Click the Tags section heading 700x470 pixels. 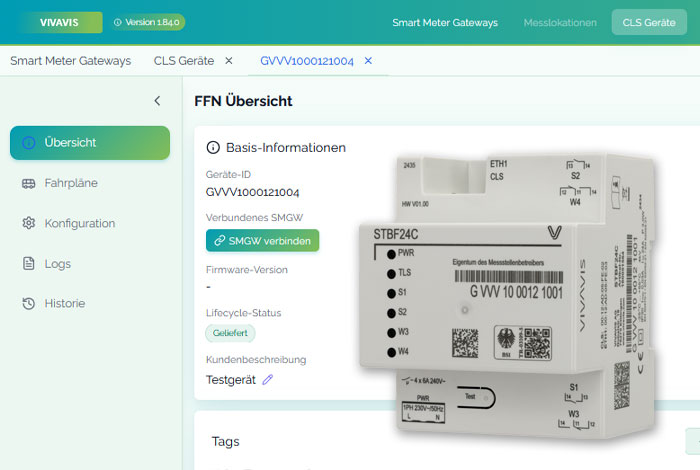[x=225, y=441]
